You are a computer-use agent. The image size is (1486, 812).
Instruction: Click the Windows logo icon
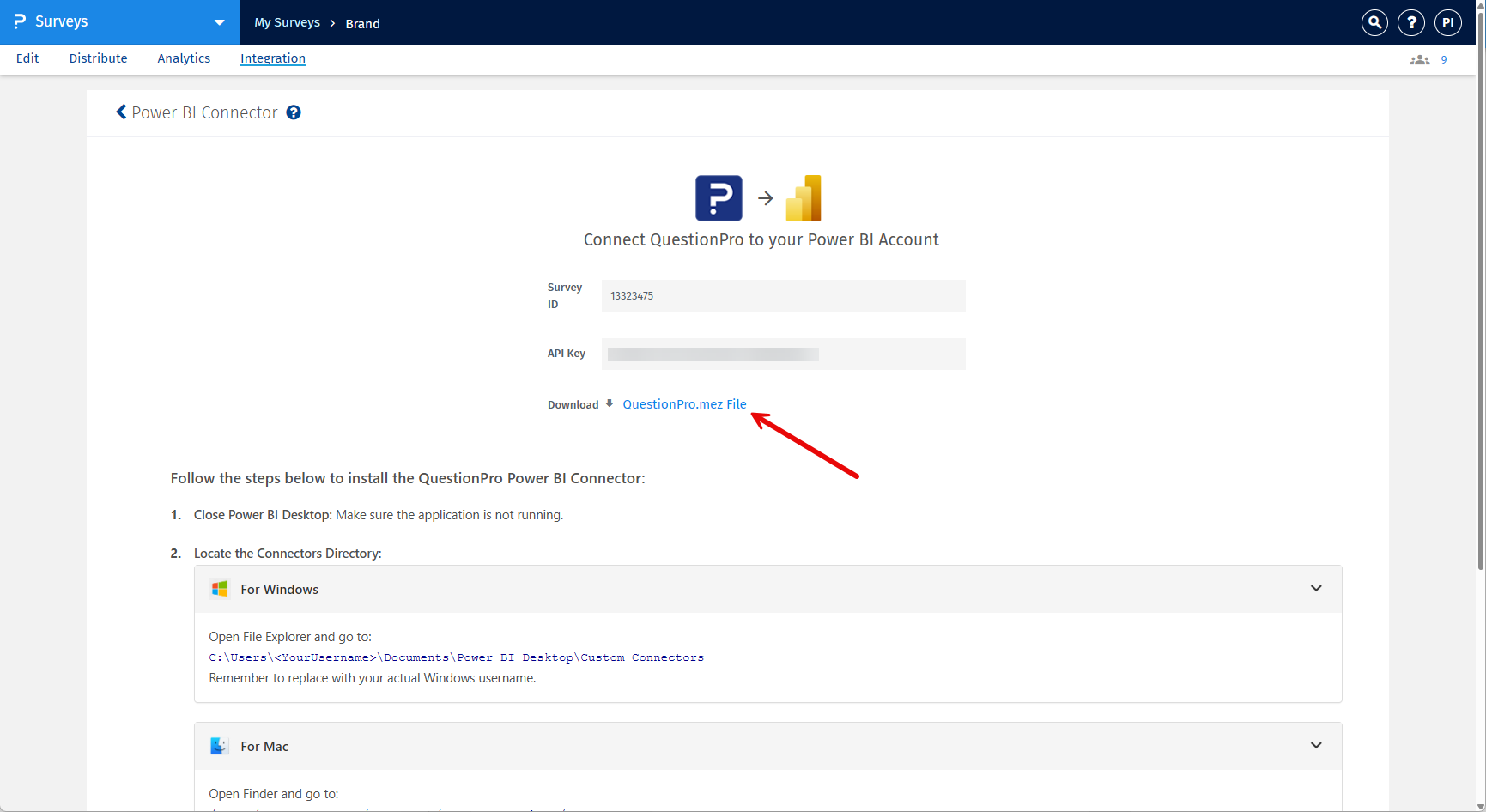point(220,589)
